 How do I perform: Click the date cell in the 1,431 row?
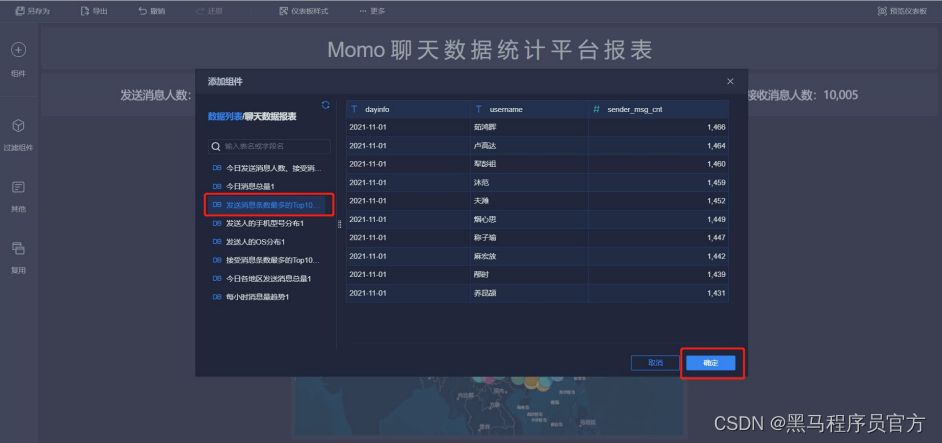tap(408, 293)
